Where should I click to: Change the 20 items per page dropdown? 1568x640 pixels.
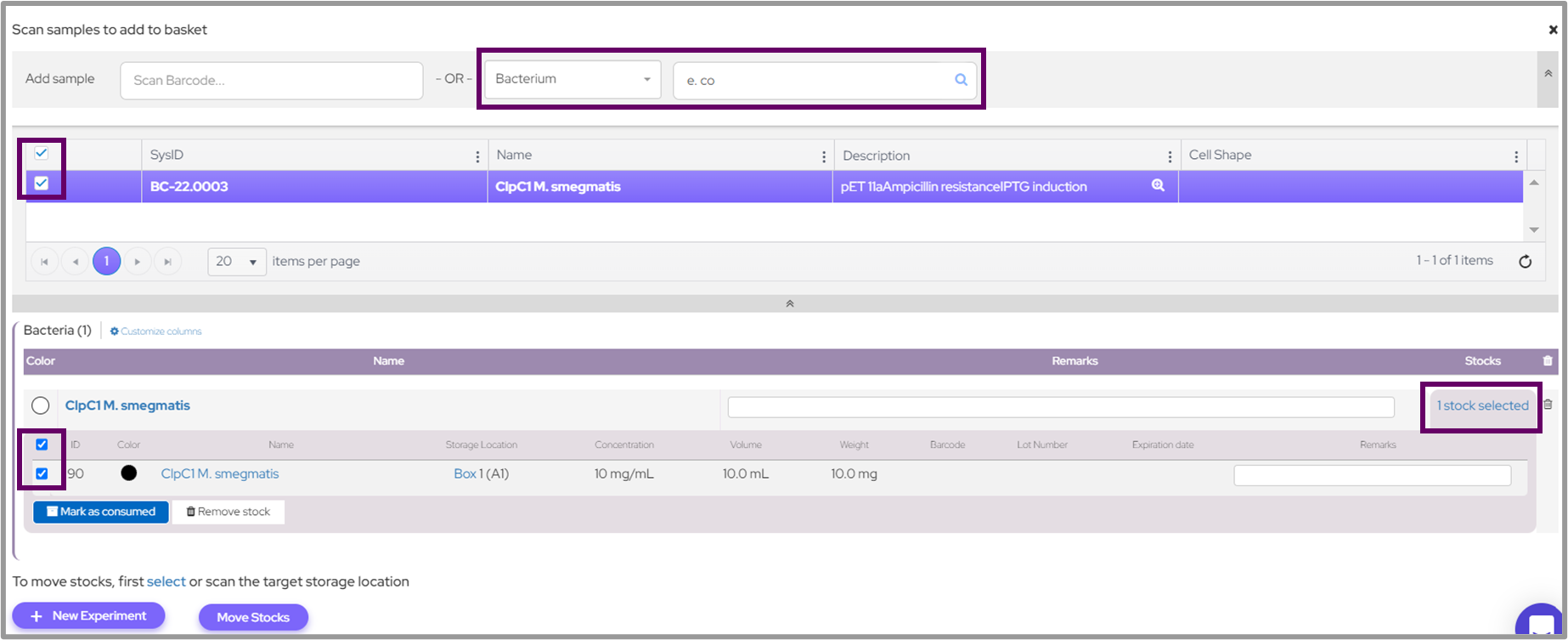coord(236,262)
